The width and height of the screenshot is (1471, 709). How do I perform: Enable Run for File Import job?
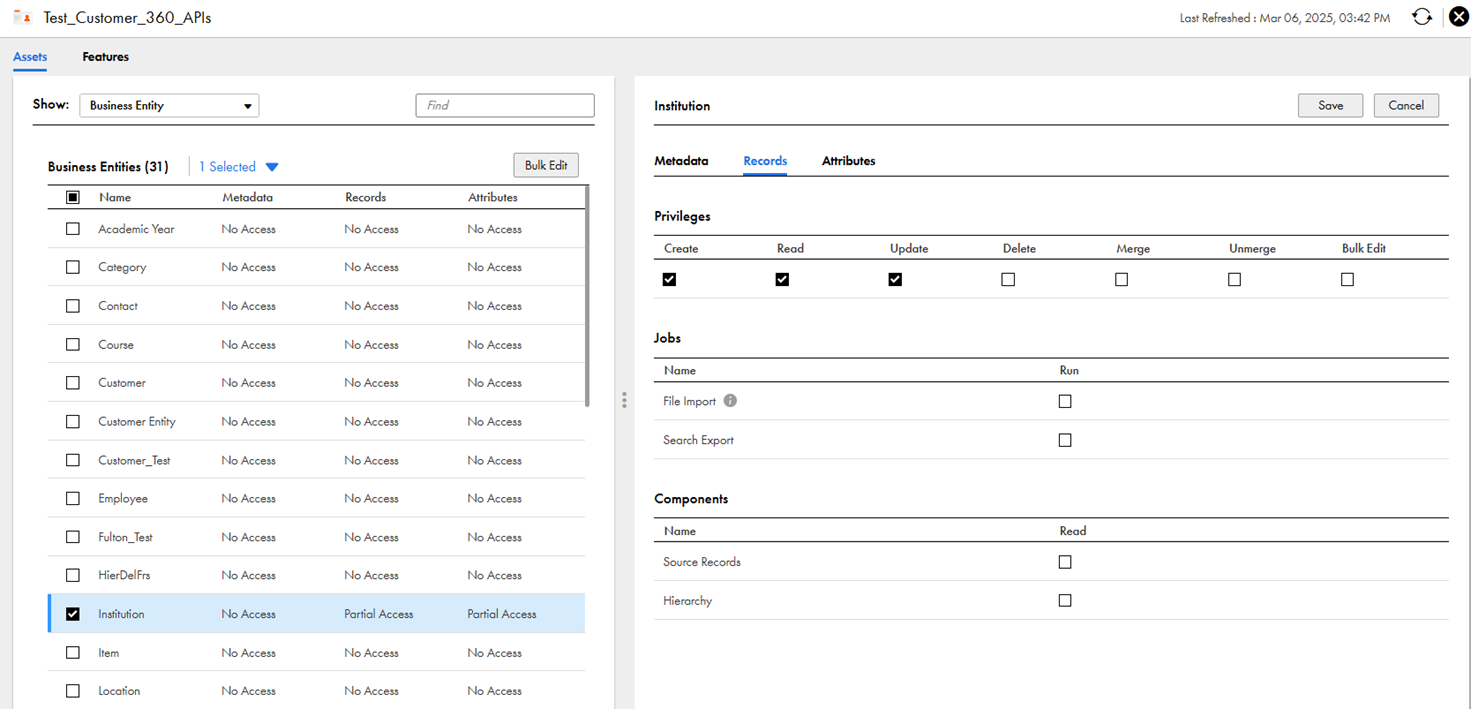(1065, 401)
